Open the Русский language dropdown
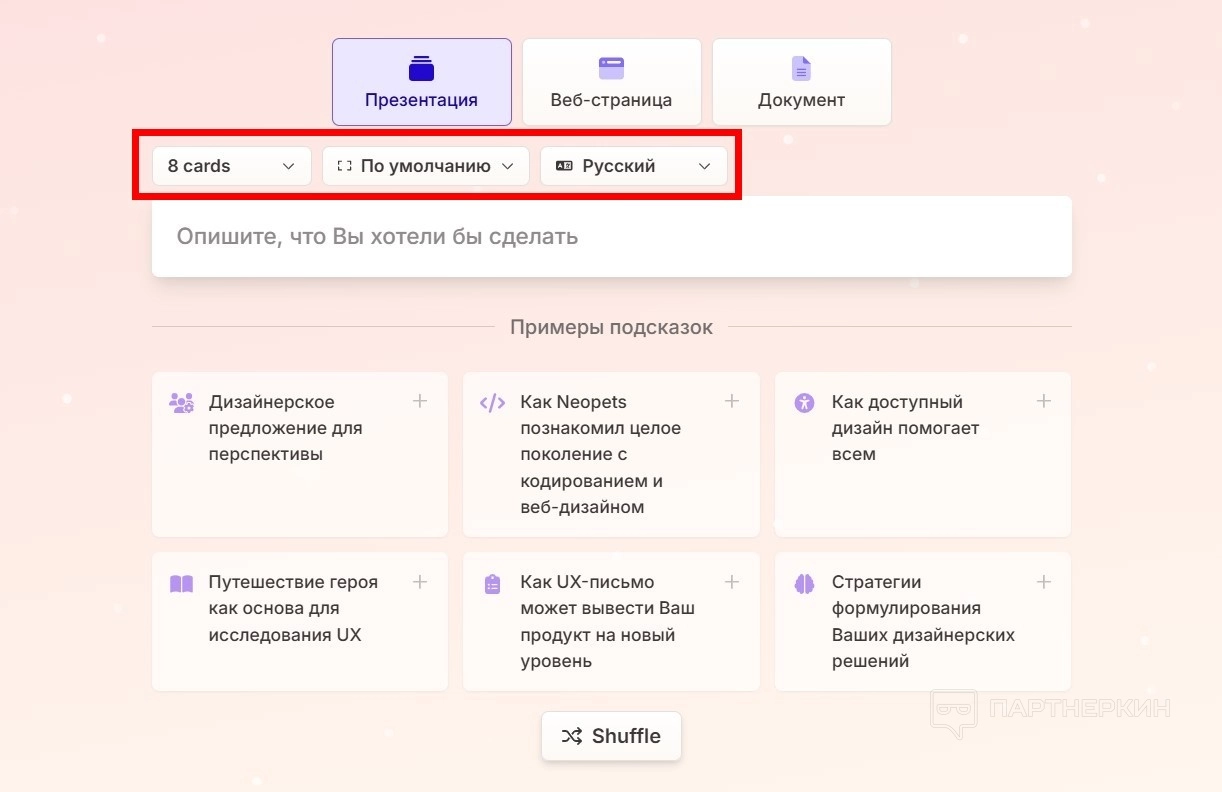 633,166
